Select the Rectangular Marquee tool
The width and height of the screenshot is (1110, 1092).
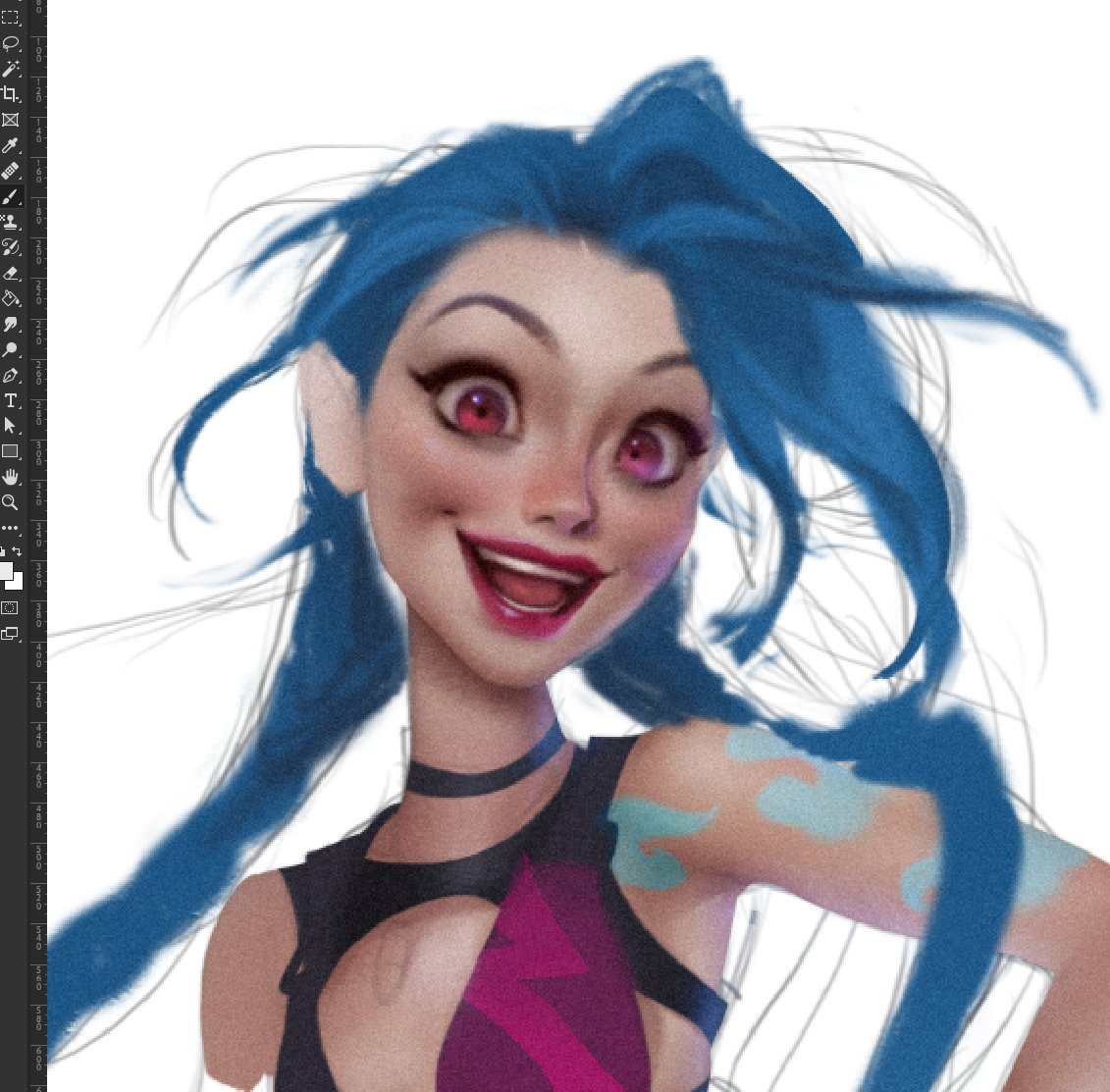coord(10,18)
